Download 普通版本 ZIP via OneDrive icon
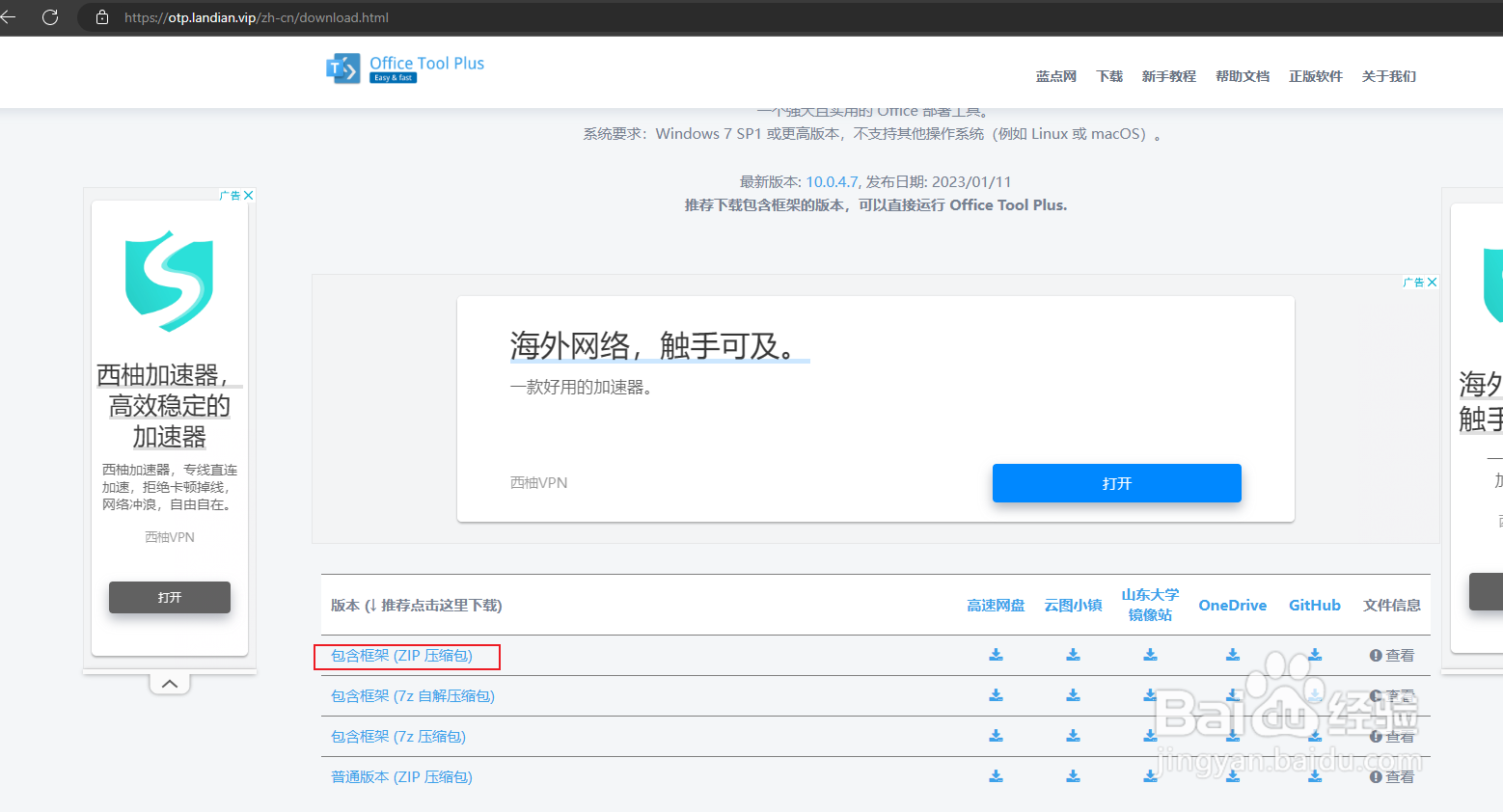Screen dimensions: 1503x812 pyautogui.click(x=1233, y=776)
